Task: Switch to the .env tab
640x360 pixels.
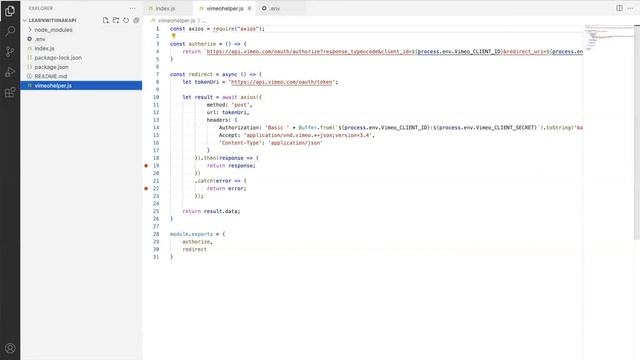Action: tap(274, 8)
